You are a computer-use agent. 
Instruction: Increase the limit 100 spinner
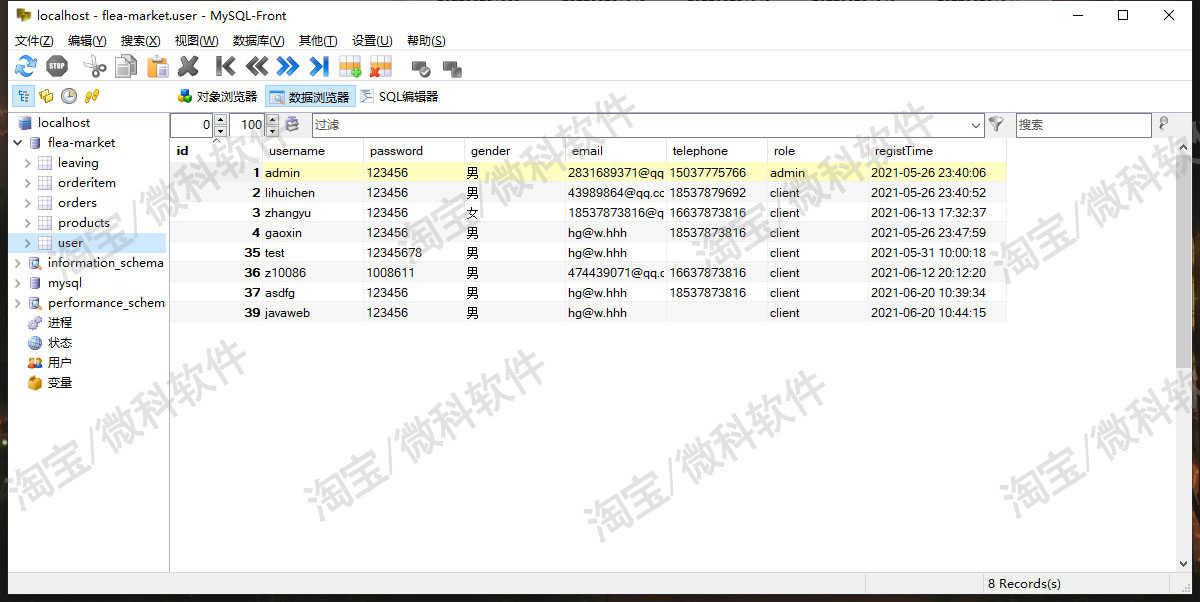click(x=272, y=120)
